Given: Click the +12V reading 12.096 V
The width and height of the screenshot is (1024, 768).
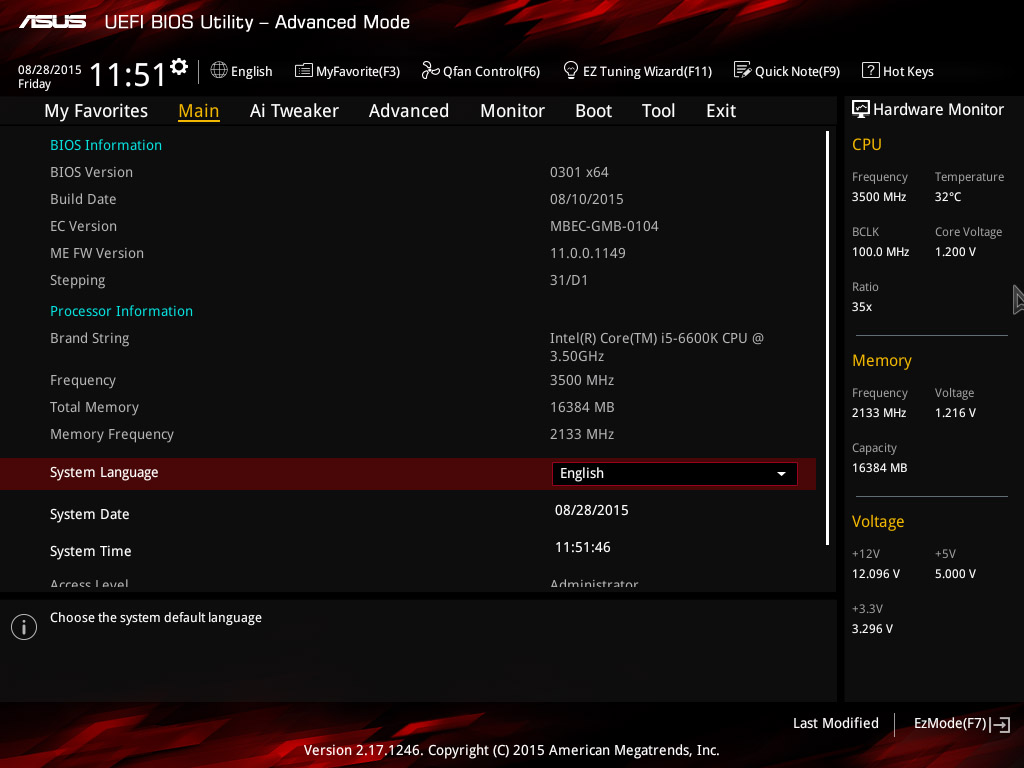Looking at the screenshot, I should 876,574.
